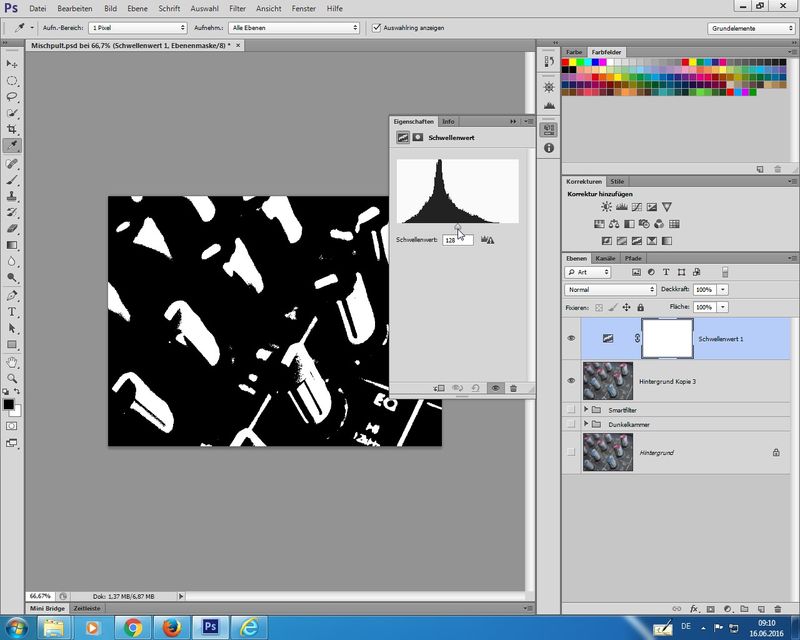Uncheck Auswahlring anzeigen checkbox
Screen dimensions: 800x640
(376, 28)
